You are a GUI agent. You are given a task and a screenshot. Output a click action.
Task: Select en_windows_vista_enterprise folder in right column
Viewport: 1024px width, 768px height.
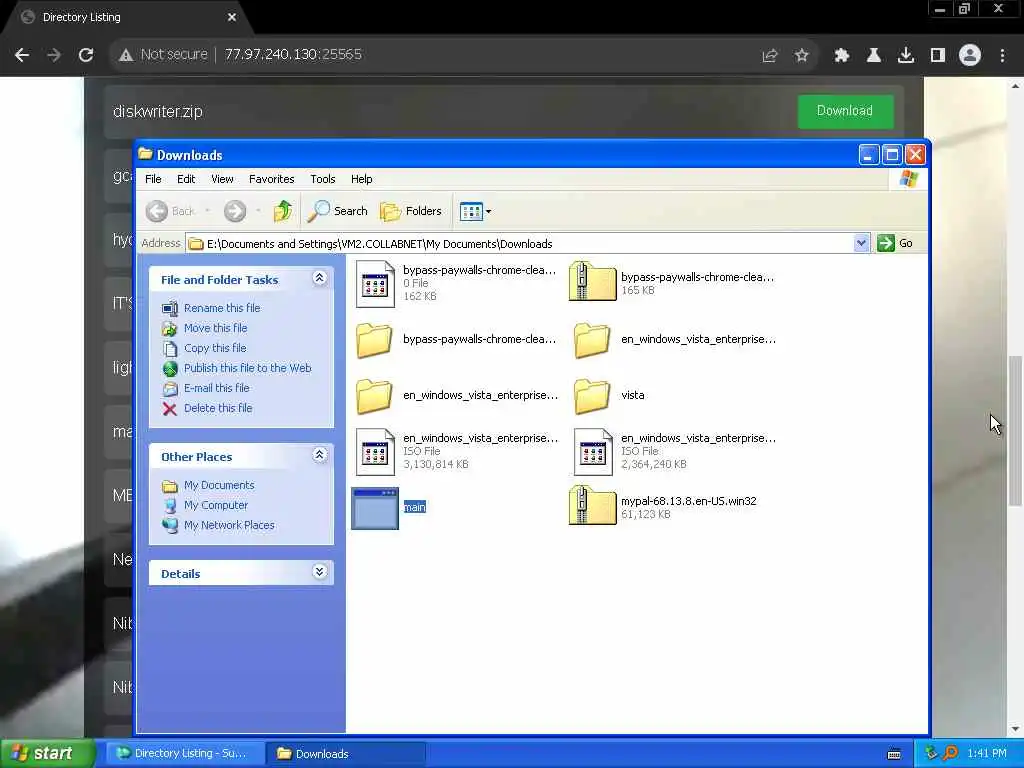pos(592,340)
